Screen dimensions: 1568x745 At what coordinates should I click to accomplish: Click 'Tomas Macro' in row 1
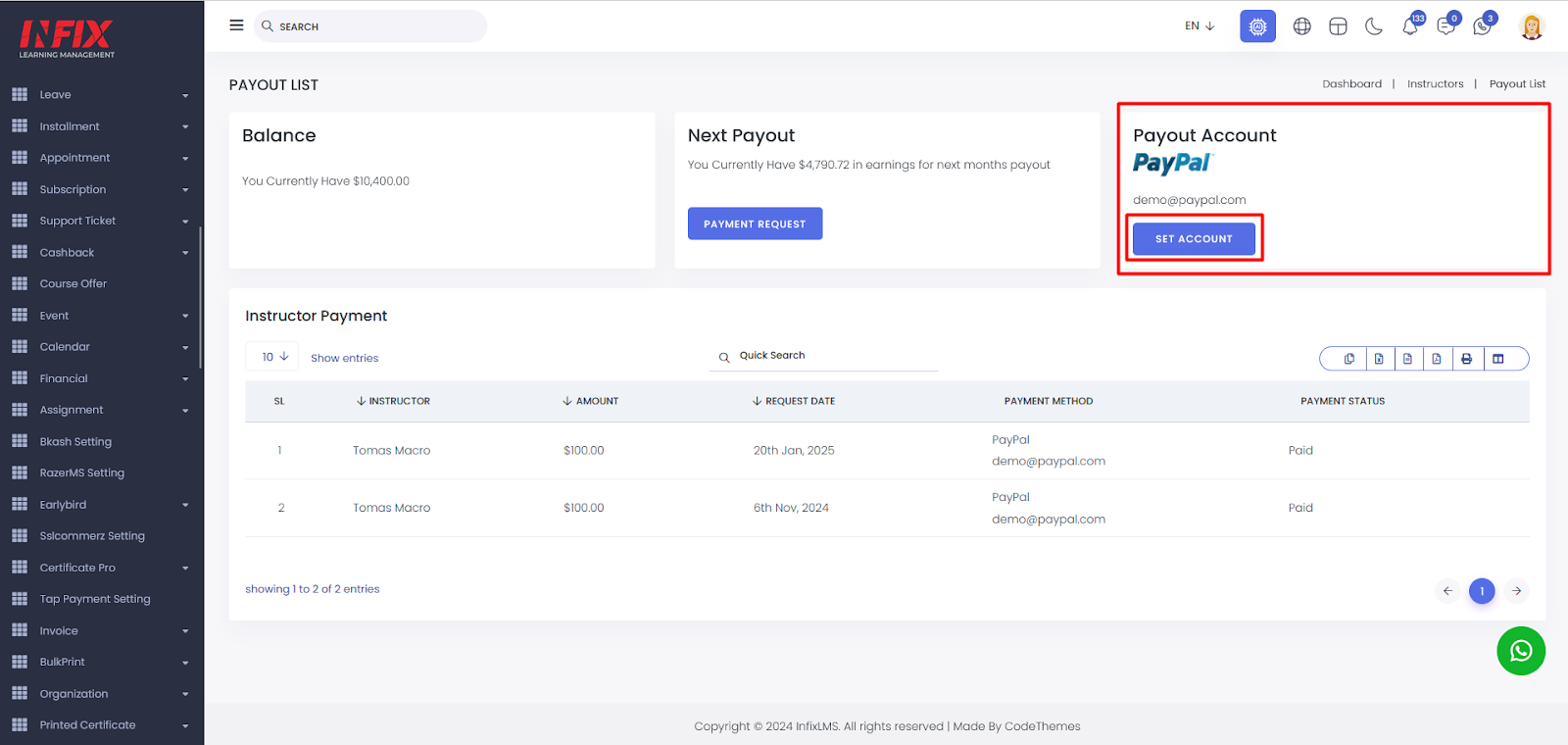coord(392,451)
